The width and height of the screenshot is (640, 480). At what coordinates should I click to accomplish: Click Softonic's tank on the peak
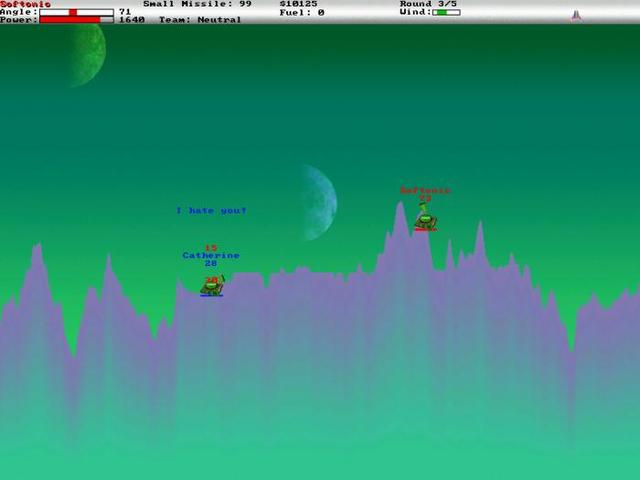pos(425,221)
